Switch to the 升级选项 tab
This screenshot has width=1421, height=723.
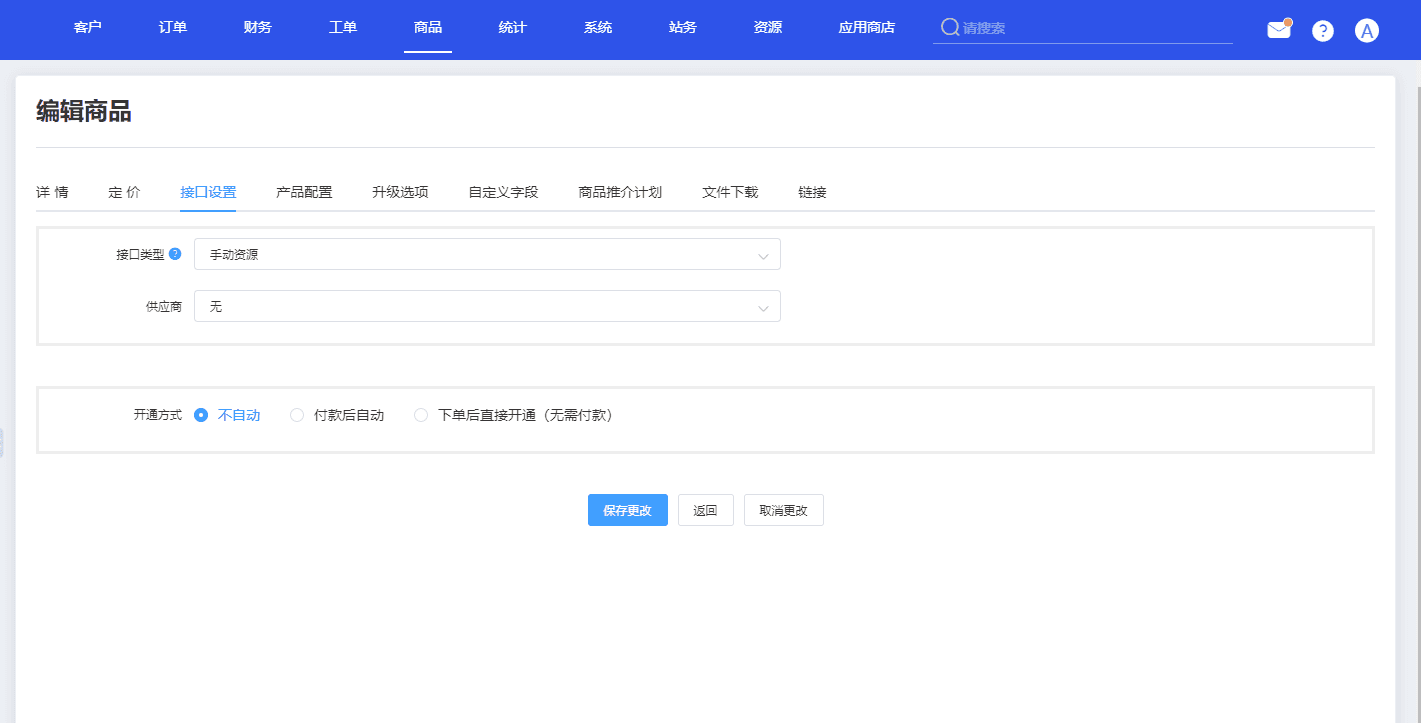[400, 192]
